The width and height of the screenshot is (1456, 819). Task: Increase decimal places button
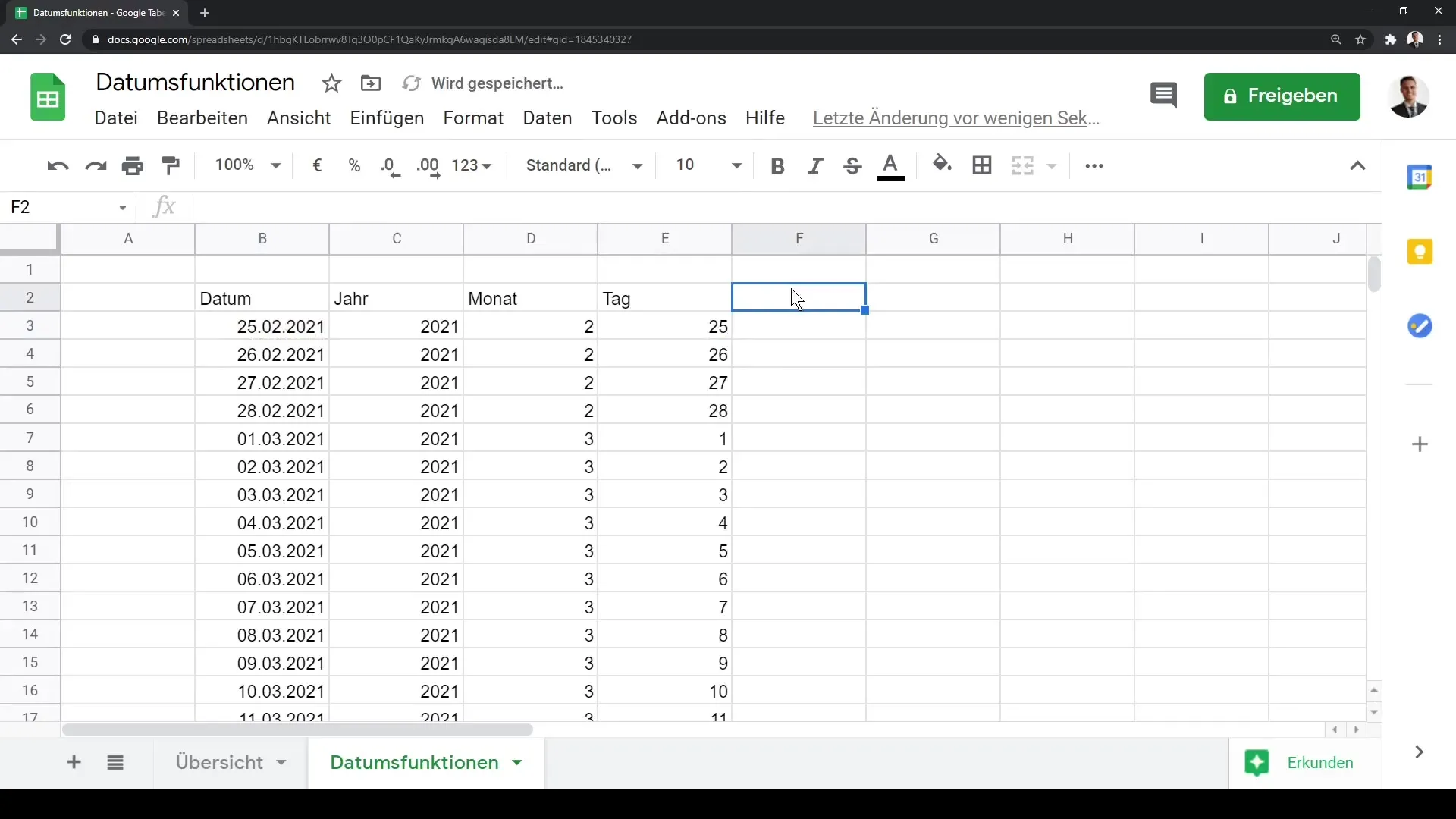tap(428, 166)
